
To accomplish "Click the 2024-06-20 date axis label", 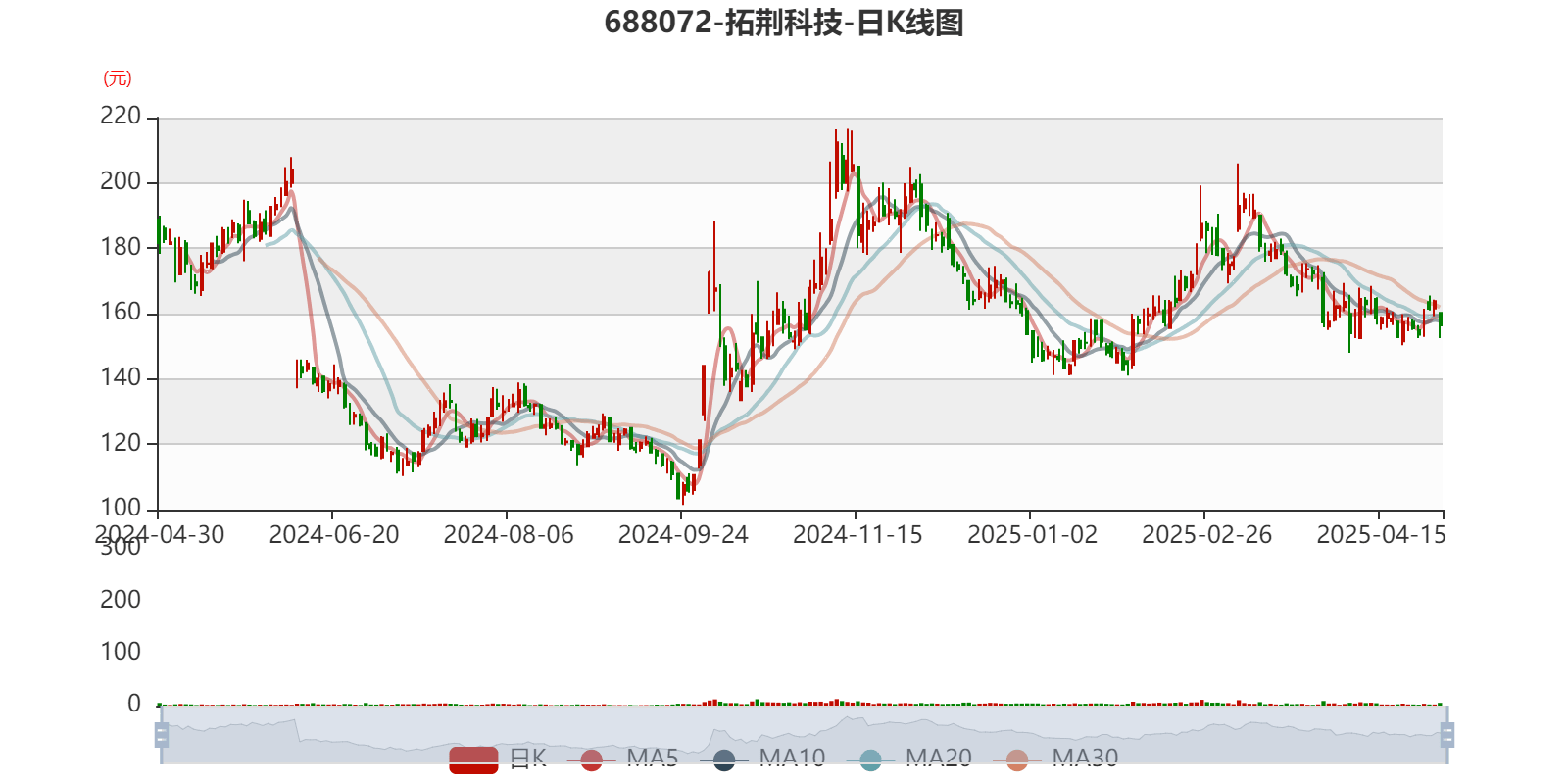I will [334, 535].
